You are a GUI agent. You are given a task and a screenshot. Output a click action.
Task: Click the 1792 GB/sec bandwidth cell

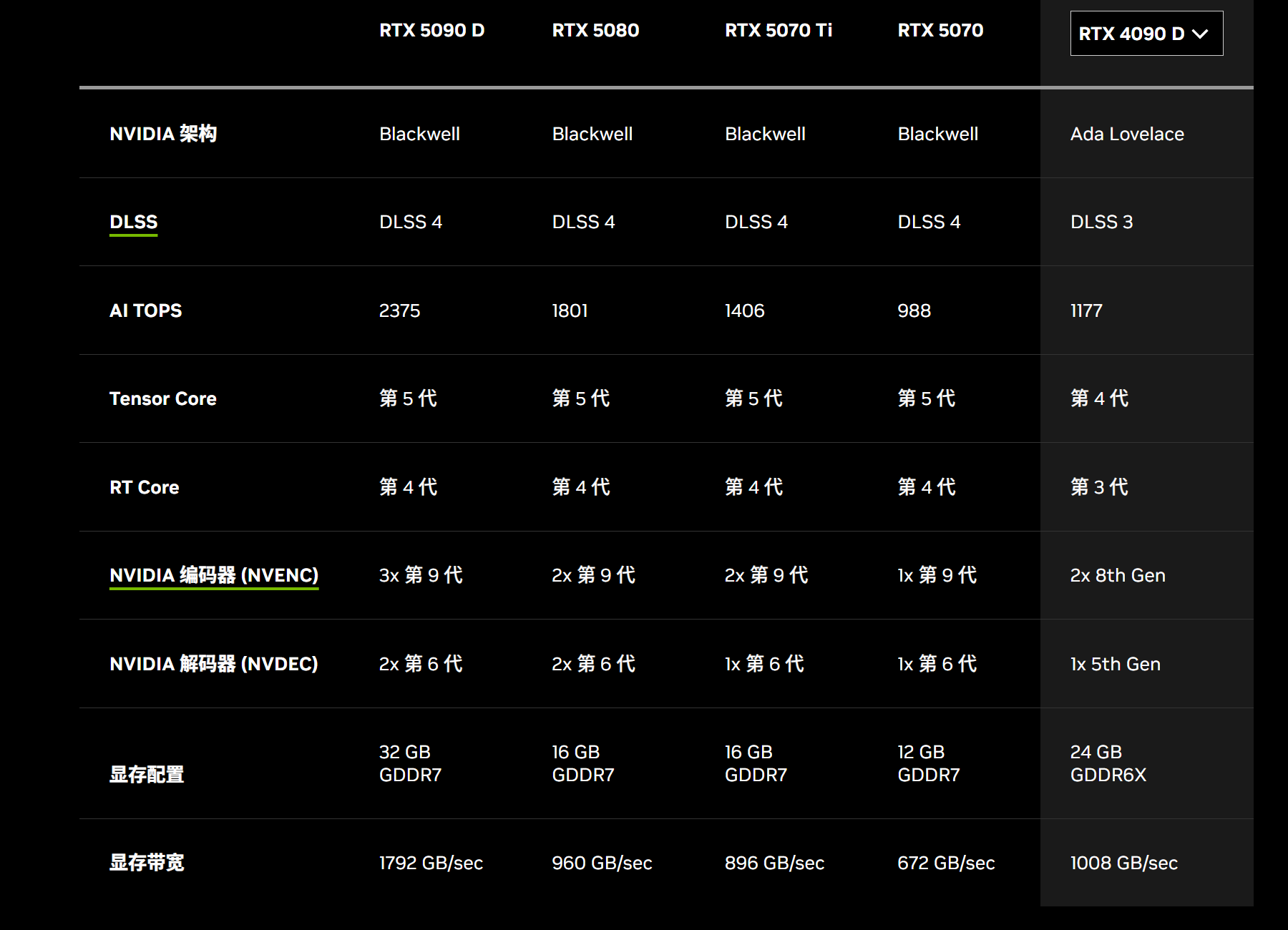[x=431, y=863]
